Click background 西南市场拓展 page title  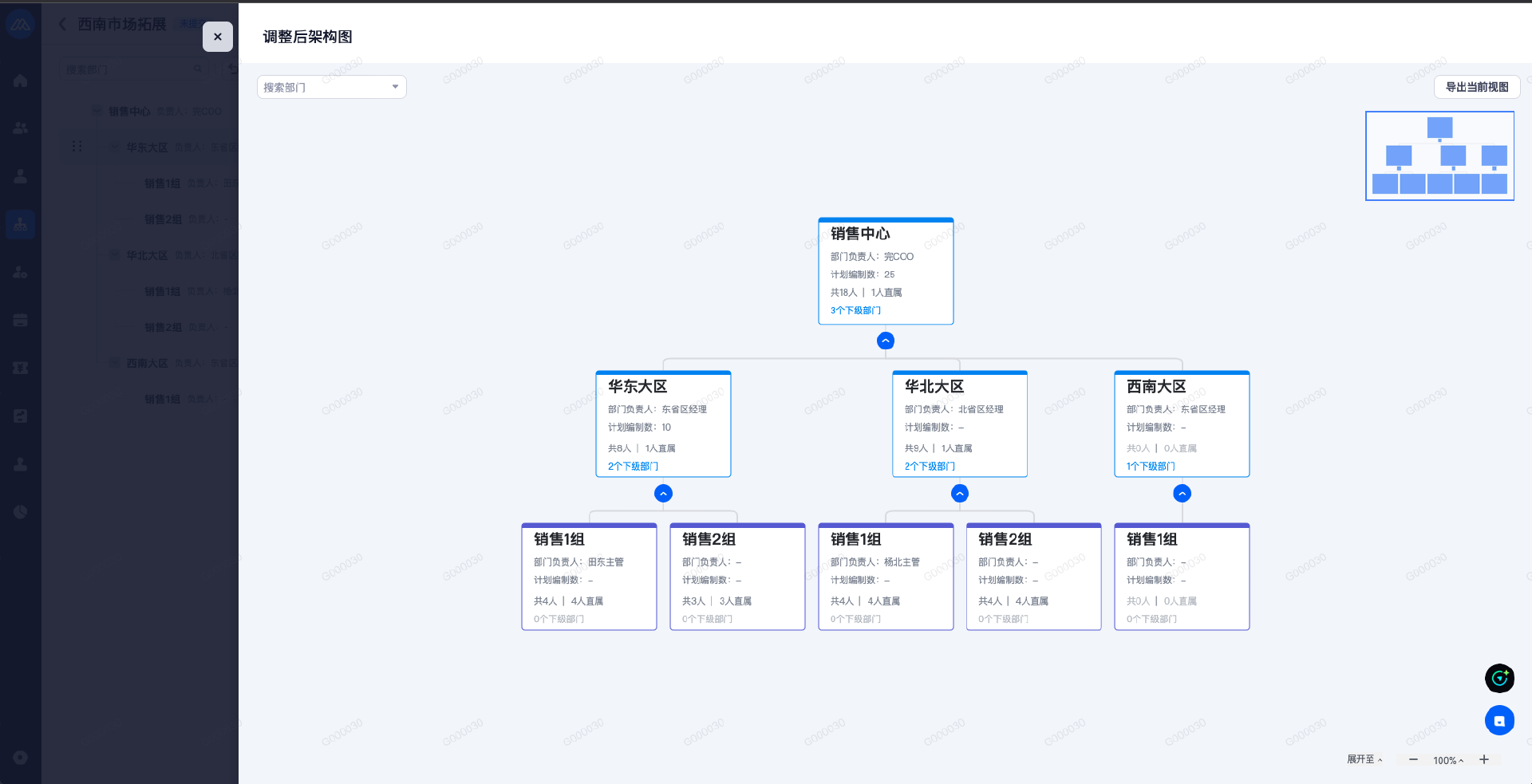(121, 24)
